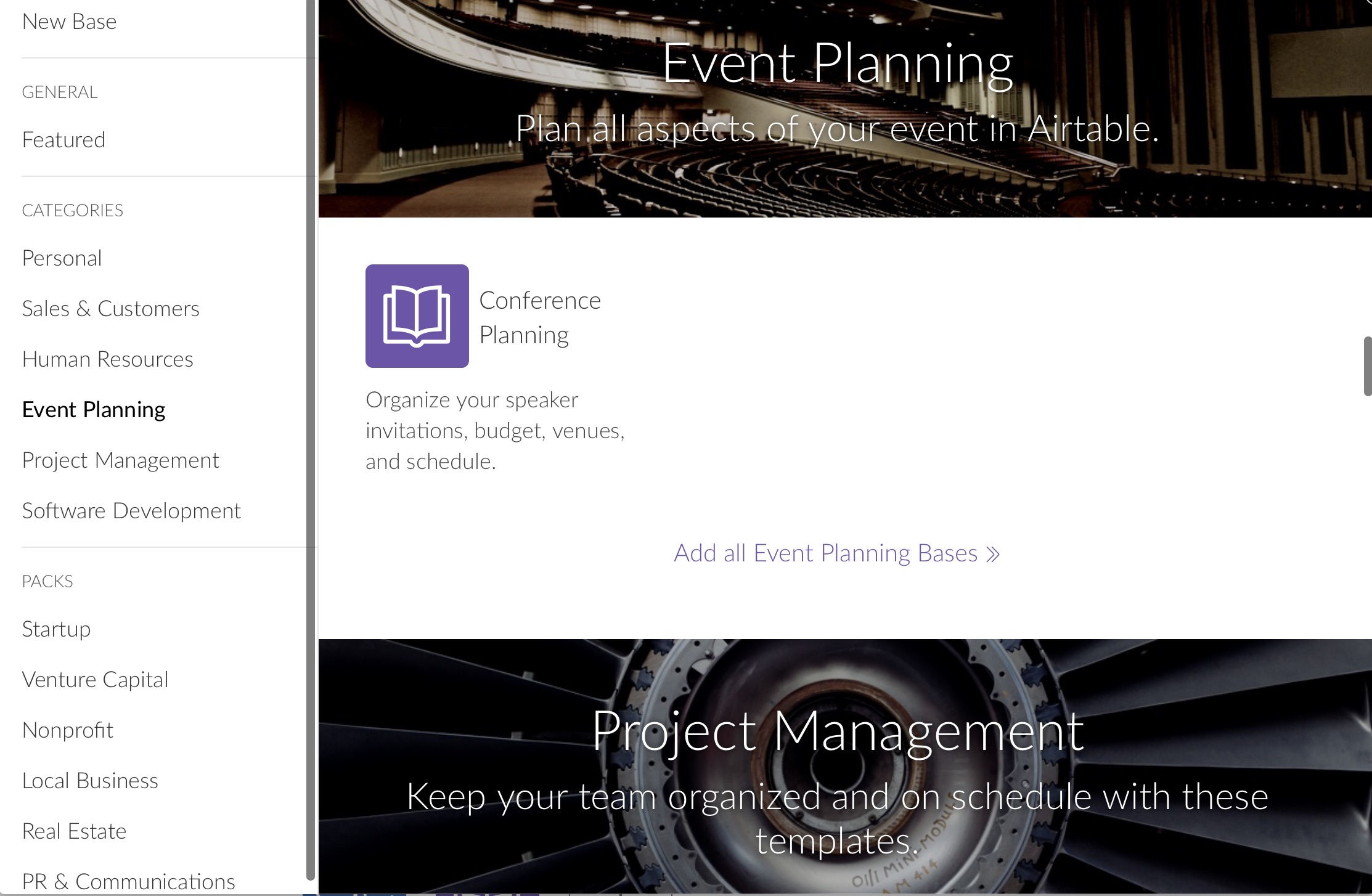Expand the GENERAL section
The image size is (1372, 896).
[60, 92]
